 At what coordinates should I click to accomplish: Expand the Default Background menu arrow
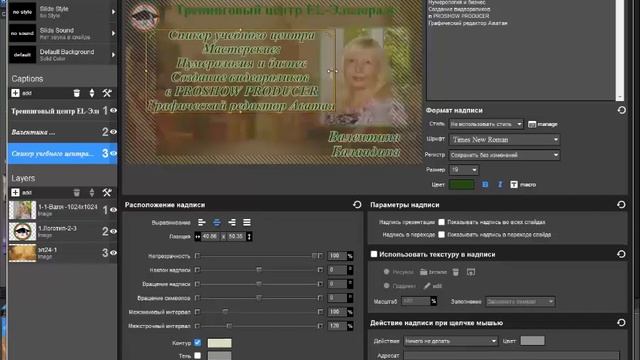pos(113,55)
